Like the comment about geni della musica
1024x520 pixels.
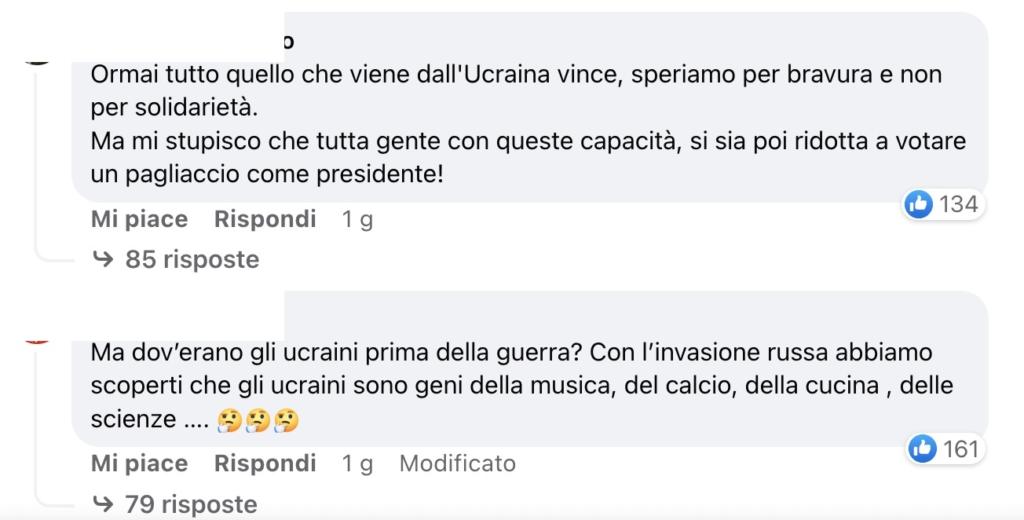pyautogui.click(x=139, y=463)
